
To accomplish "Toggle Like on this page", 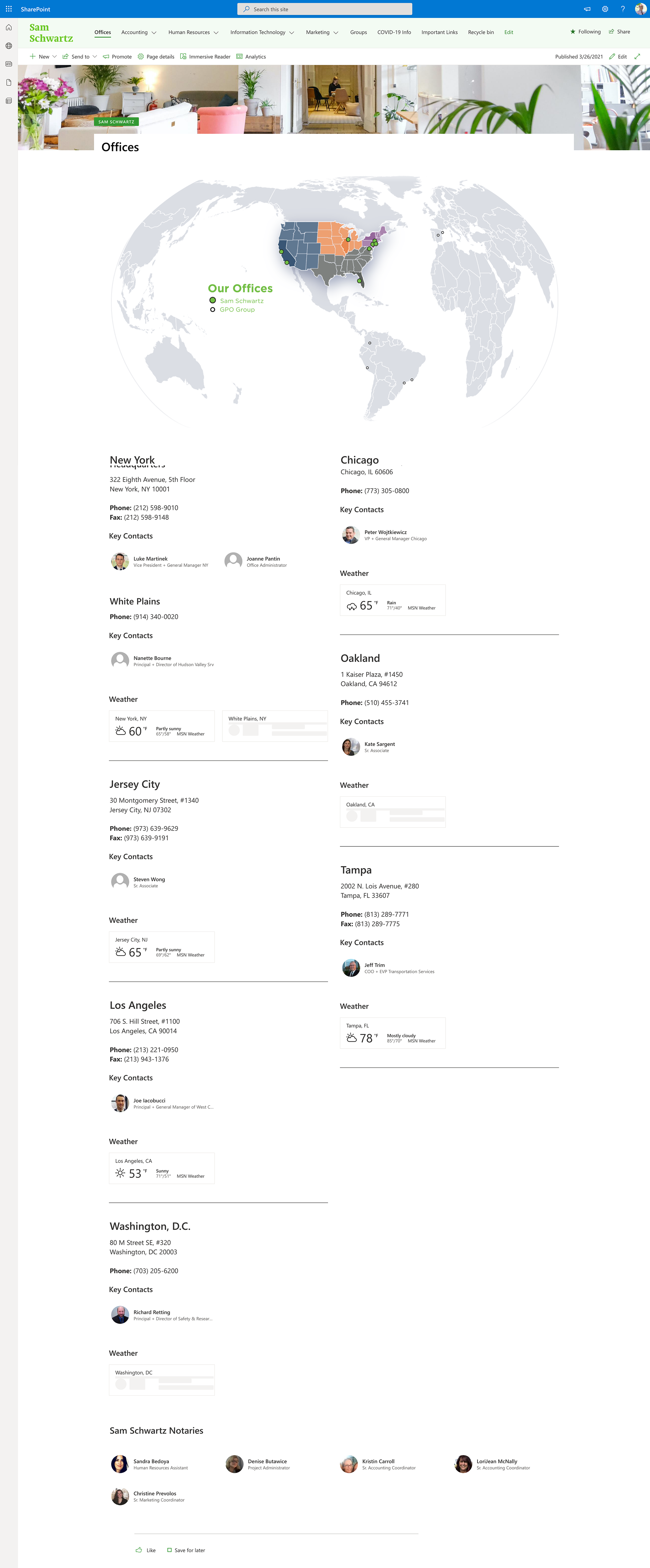I will tap(146, 1550).
